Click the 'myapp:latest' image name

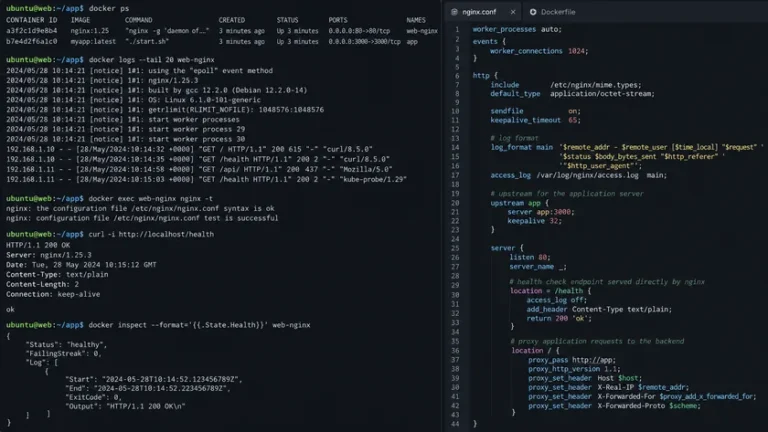[93, 42]
